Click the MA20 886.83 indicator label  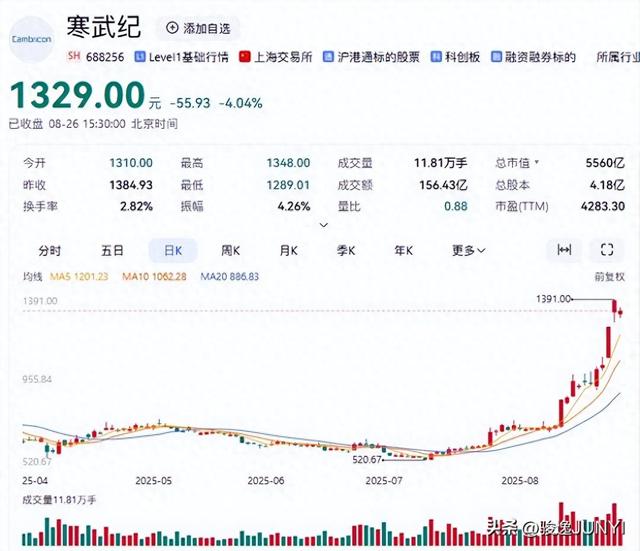coord(229,277)
